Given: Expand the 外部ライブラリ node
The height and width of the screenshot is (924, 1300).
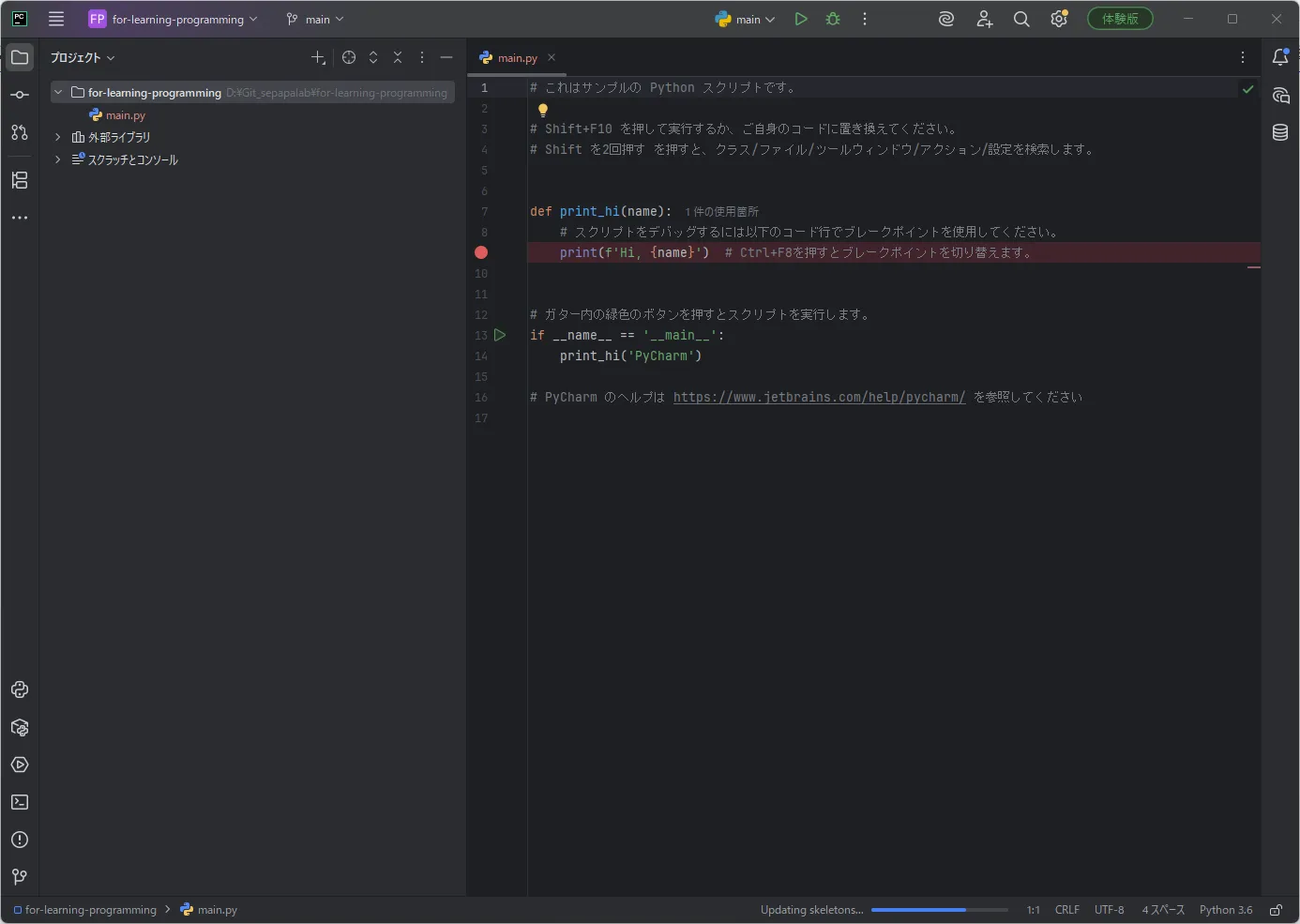Looking at the screenshot, I should pos(58,137).
